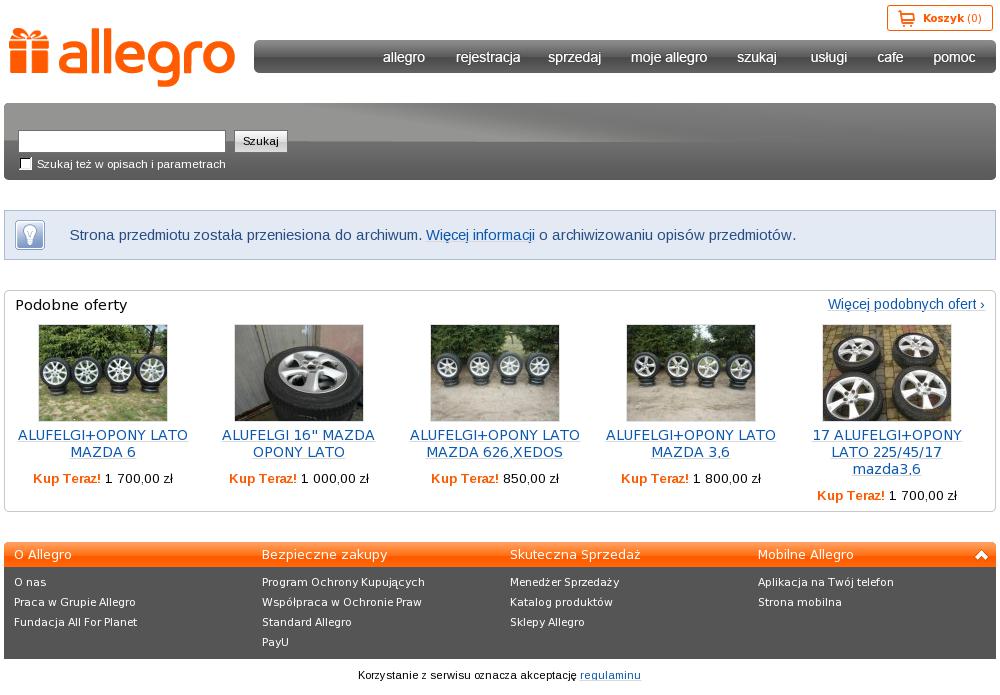Click the O Allegro footer heading
1000x695 pixels.
(43, 555)
